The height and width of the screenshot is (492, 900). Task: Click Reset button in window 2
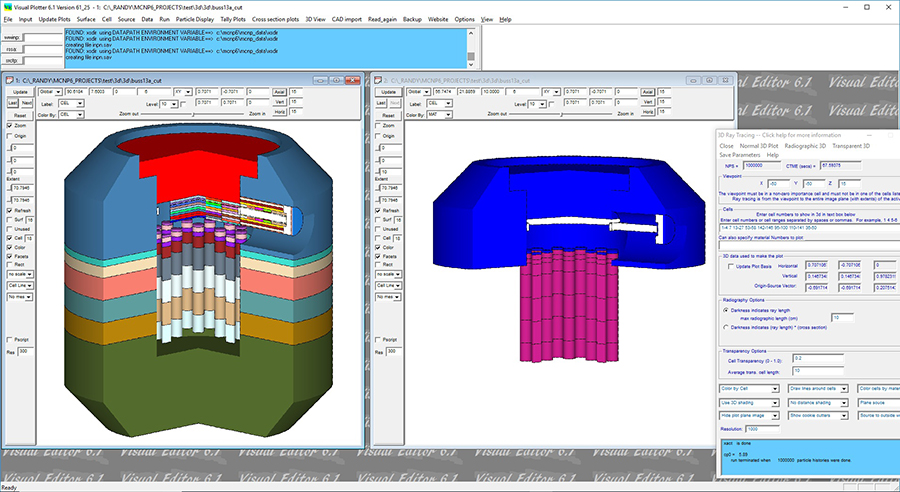pos(389,115)
